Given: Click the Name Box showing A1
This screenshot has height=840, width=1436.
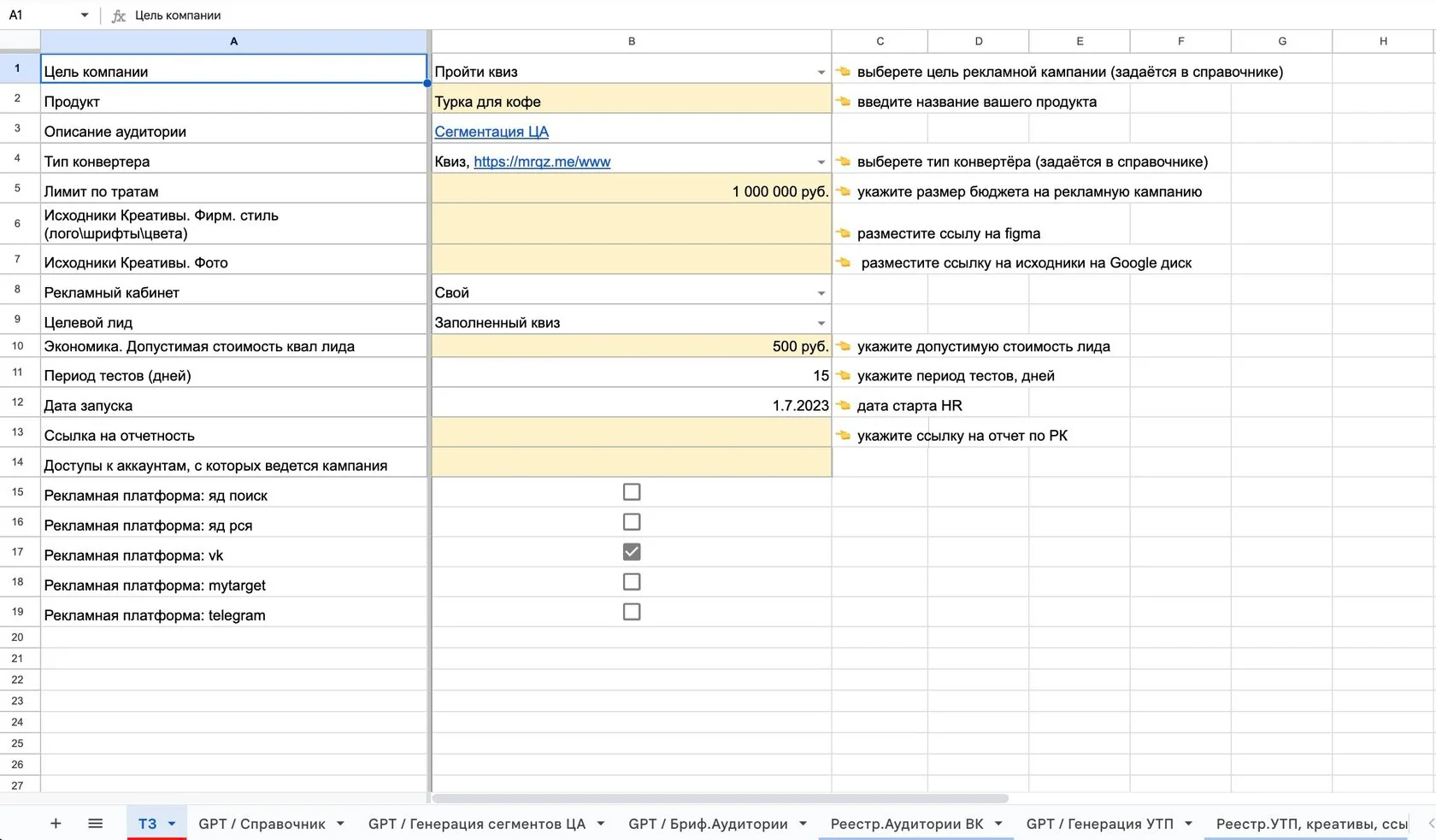Looking at the screenshot, I should click(x=41, y=15).
